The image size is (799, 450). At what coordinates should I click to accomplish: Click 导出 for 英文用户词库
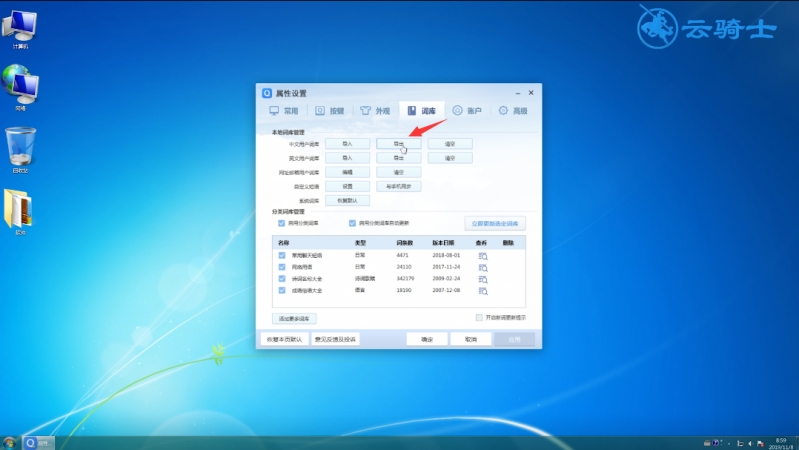[x=398, y=158]
